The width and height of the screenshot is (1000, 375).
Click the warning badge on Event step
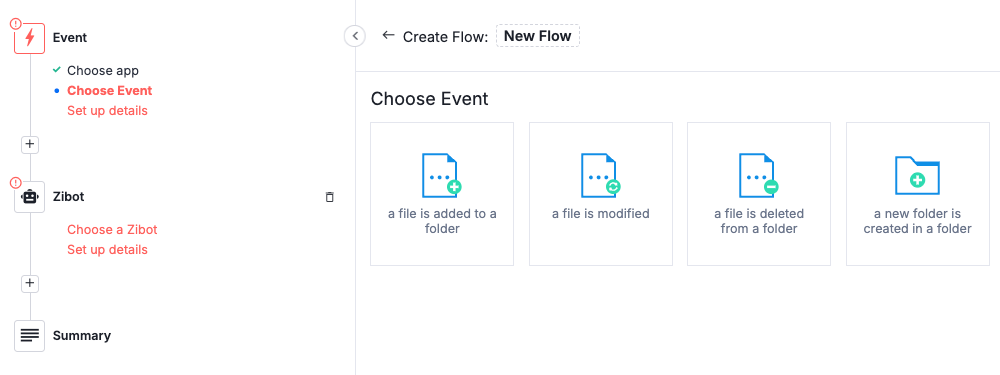click(16, 24)
